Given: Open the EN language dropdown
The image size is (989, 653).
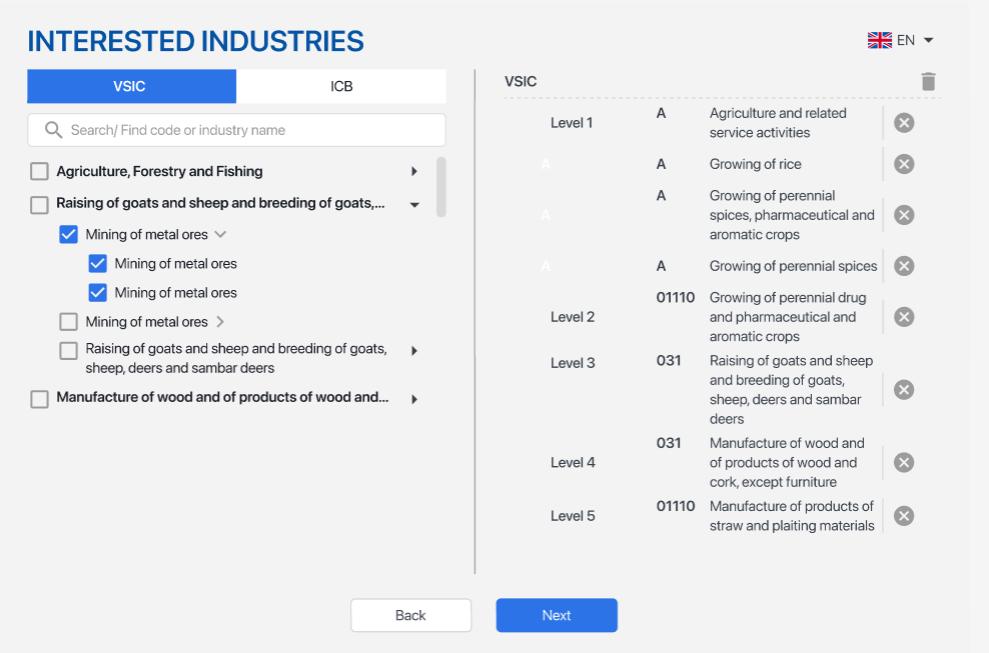Looking at the screenshot, I should coord(900,41).
